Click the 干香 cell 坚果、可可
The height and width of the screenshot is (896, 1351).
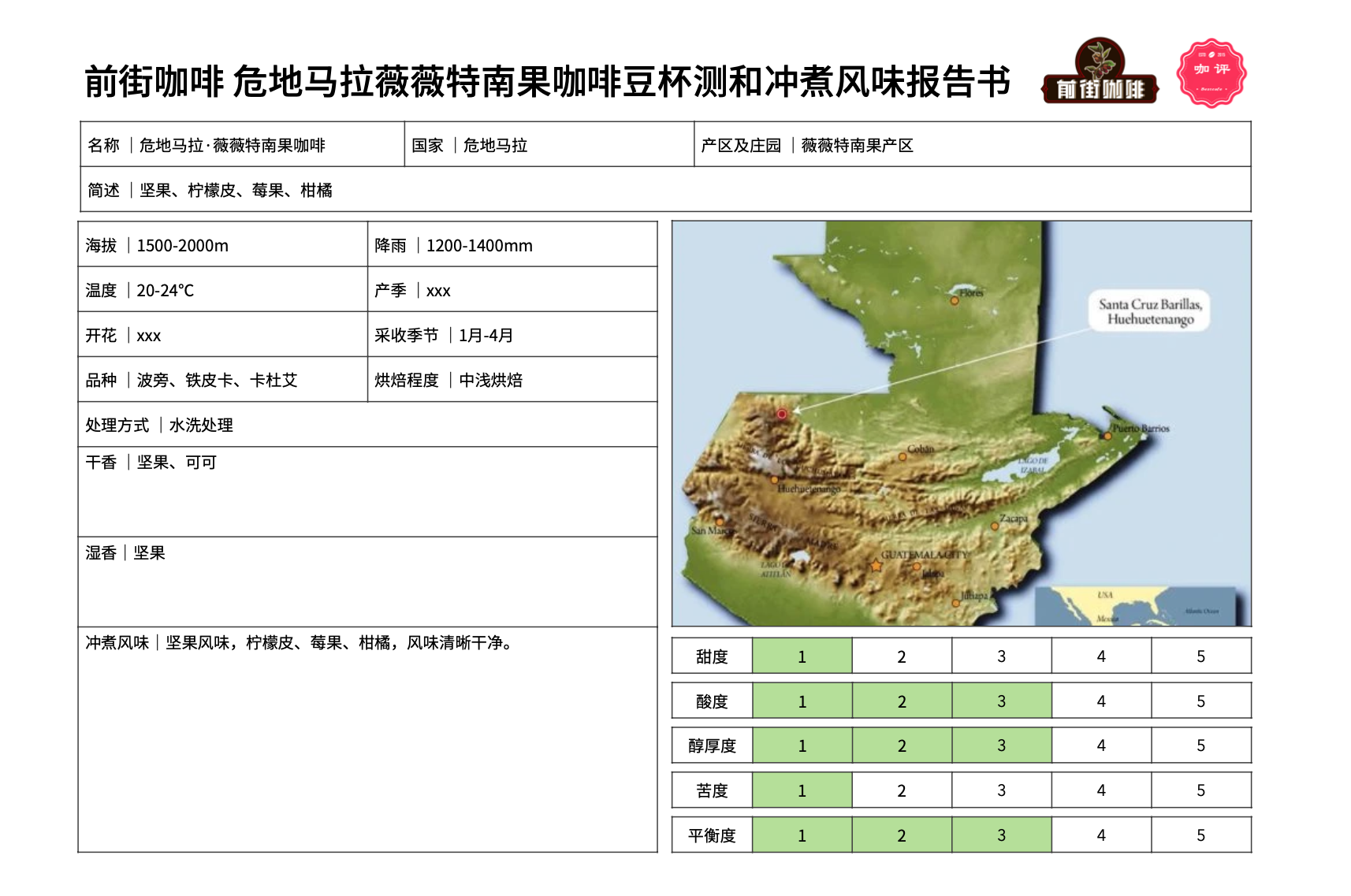(367, 492)
